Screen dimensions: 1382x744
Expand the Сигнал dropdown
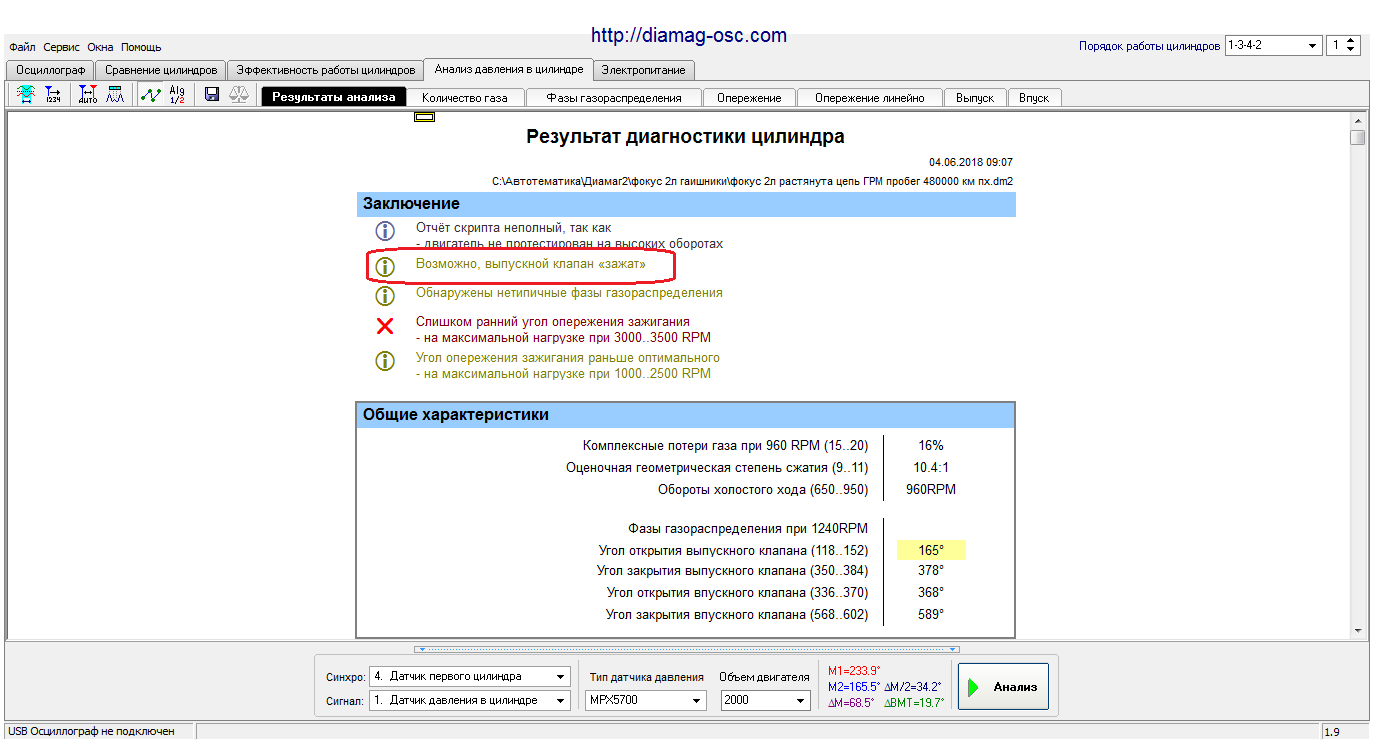point(561,700)
